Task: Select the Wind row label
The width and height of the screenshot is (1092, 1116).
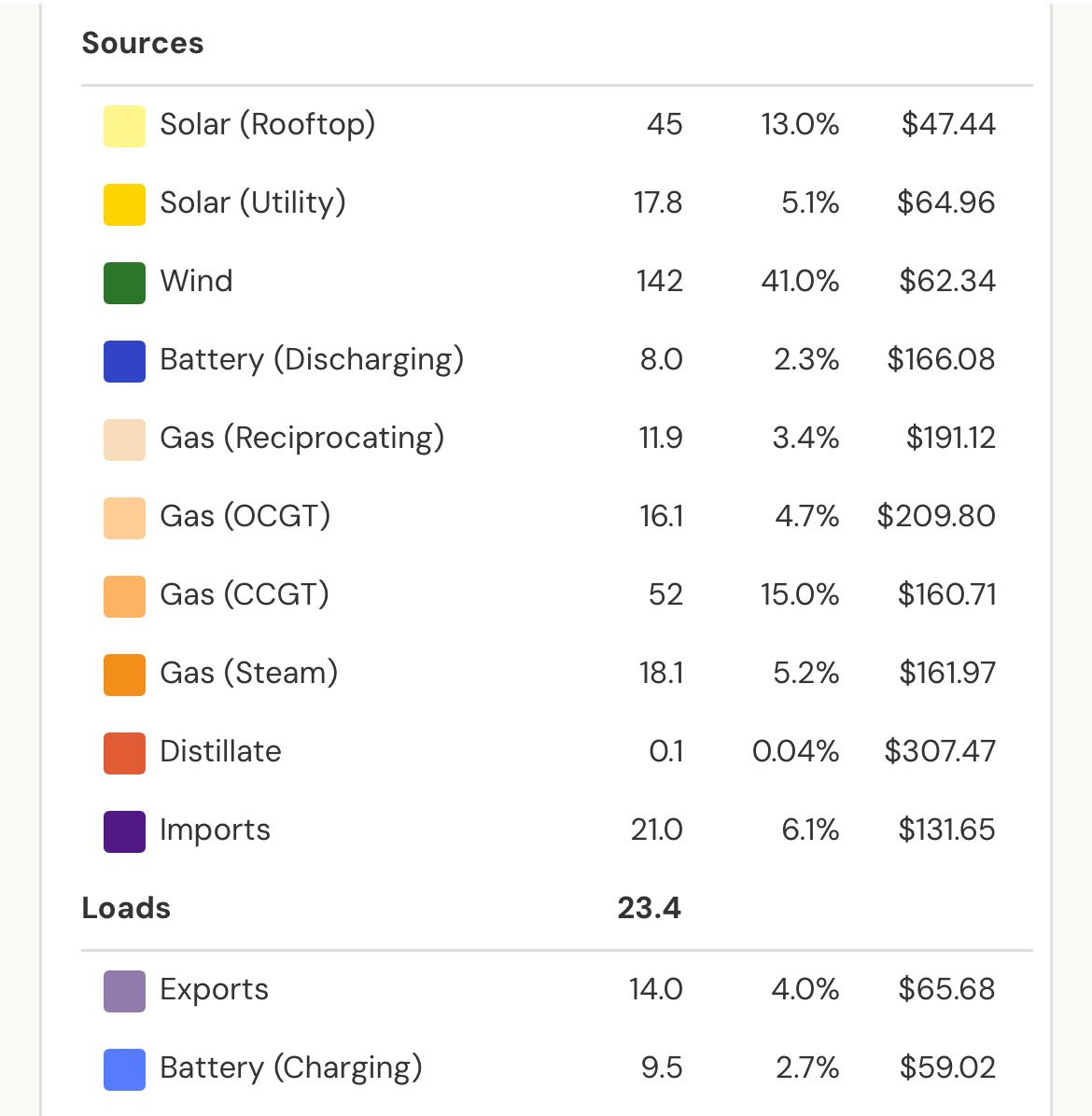Action: coord(197,281)
